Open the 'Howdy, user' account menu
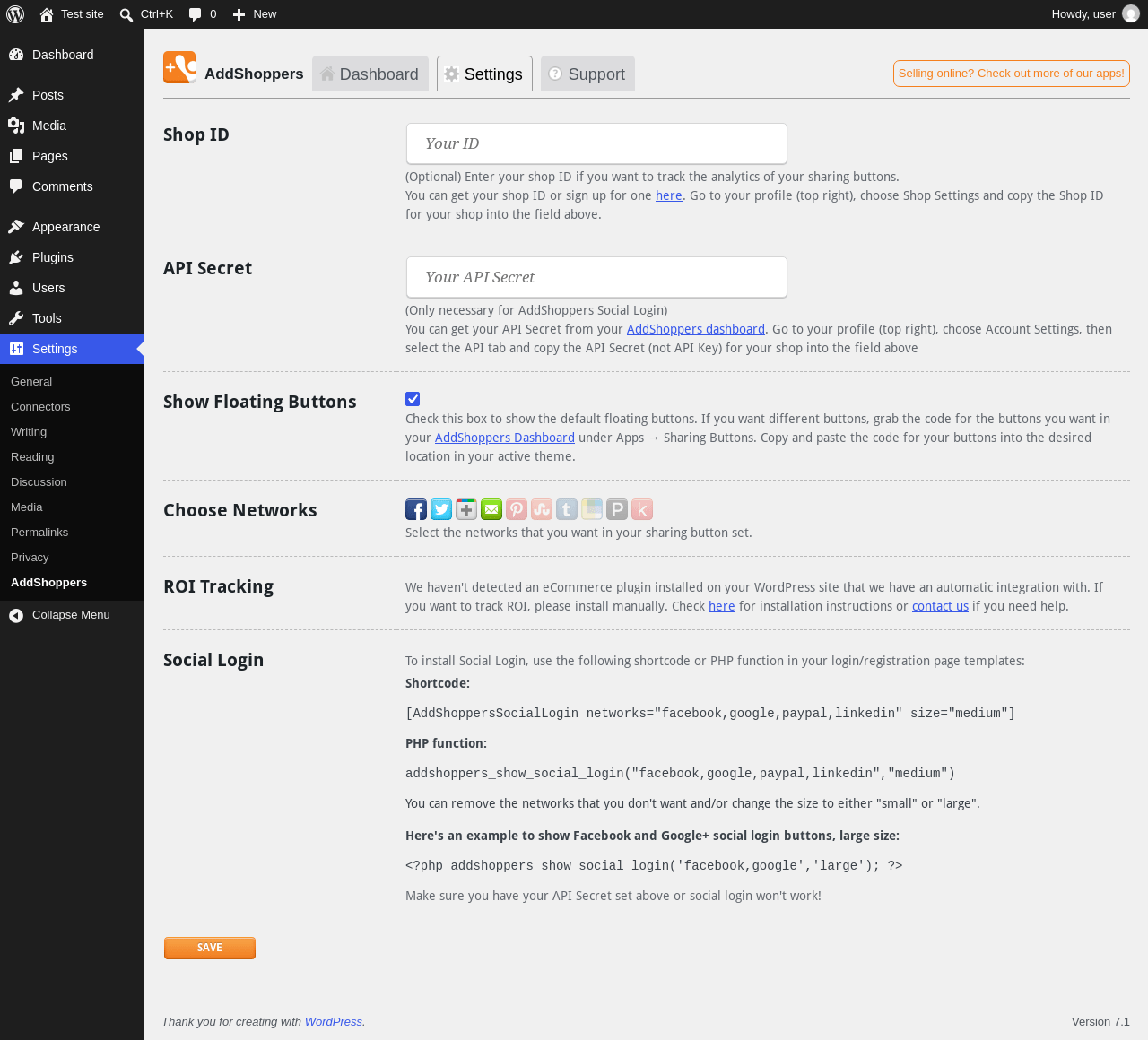1148x1040 pixels. (x=1095, y=14)
